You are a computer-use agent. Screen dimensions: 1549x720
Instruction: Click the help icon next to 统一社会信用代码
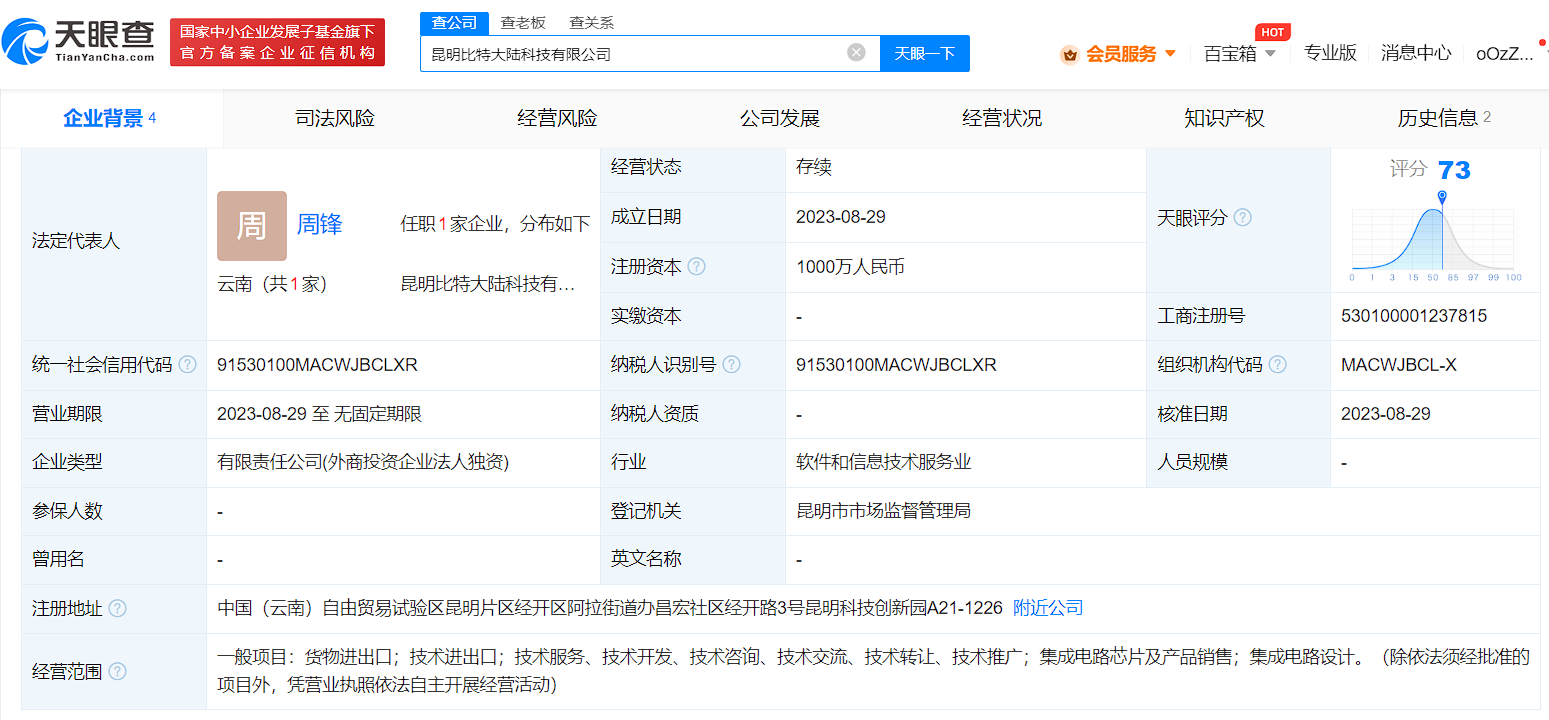click(x=187, y=365)
